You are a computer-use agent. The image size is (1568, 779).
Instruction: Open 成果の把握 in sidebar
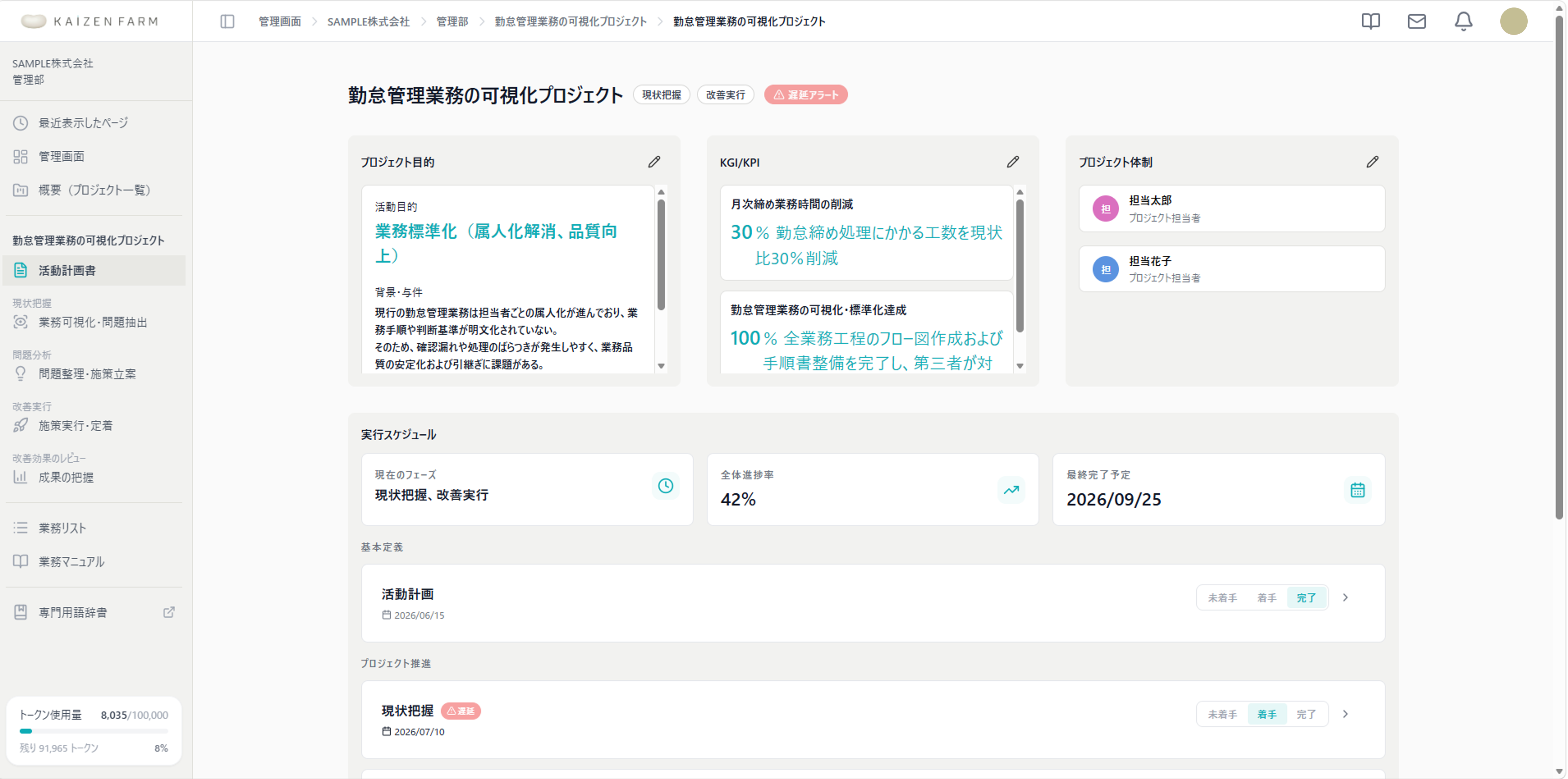click(x=94, y=477)
